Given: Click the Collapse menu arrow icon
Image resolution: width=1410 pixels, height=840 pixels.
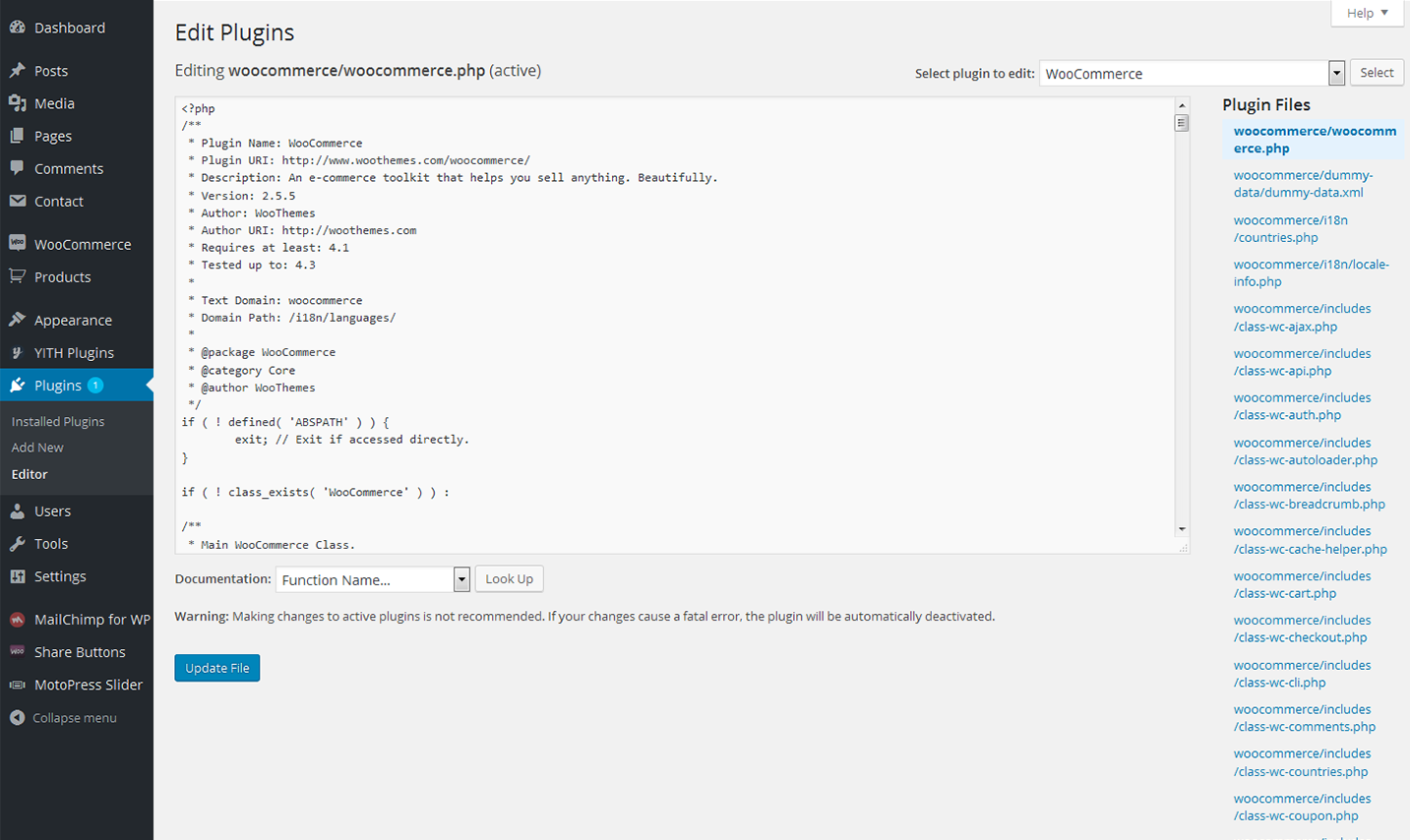Looking at the screenshot, I should (x=17, y=718).
